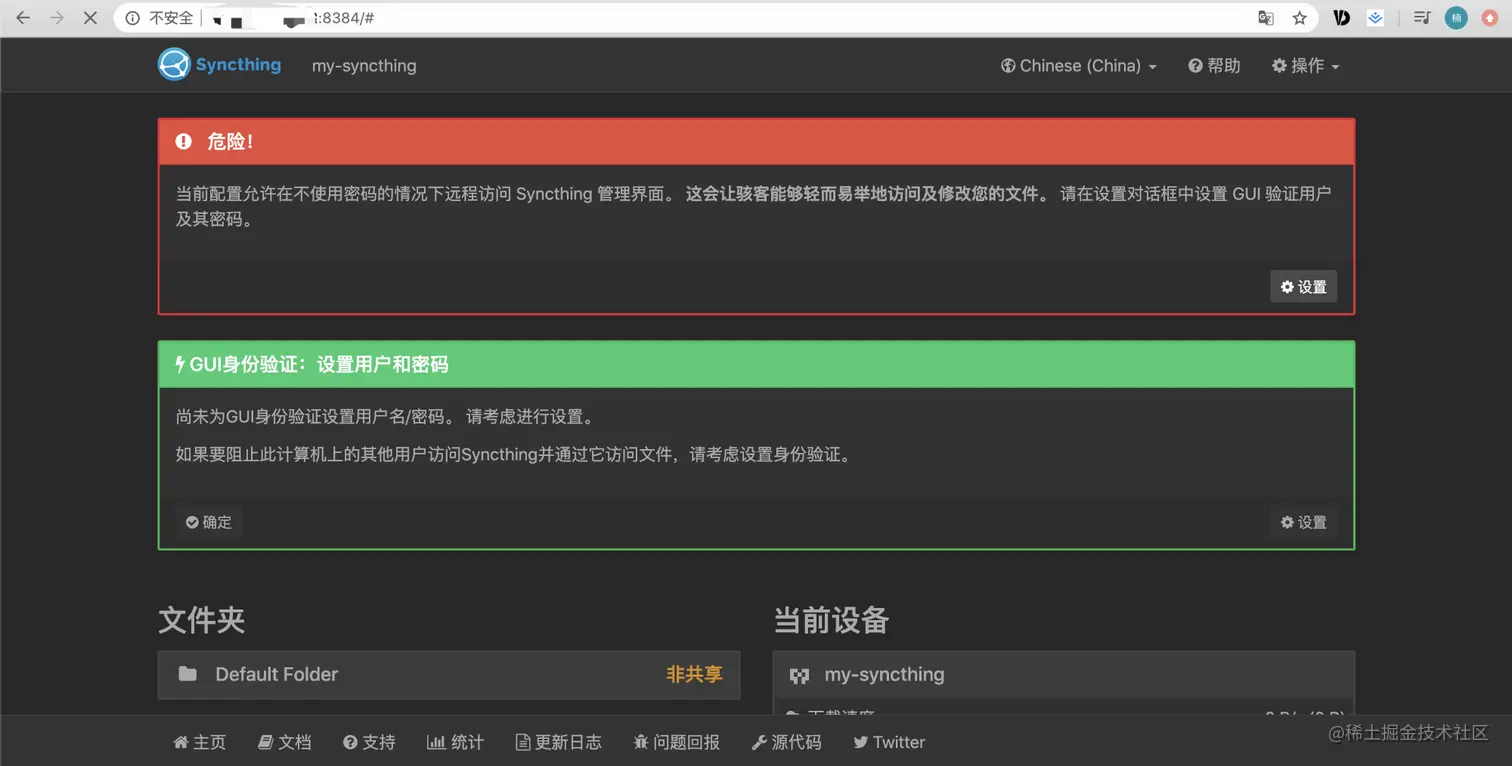Click the blue extension icon in toolbar

[x=1376, y=18]
